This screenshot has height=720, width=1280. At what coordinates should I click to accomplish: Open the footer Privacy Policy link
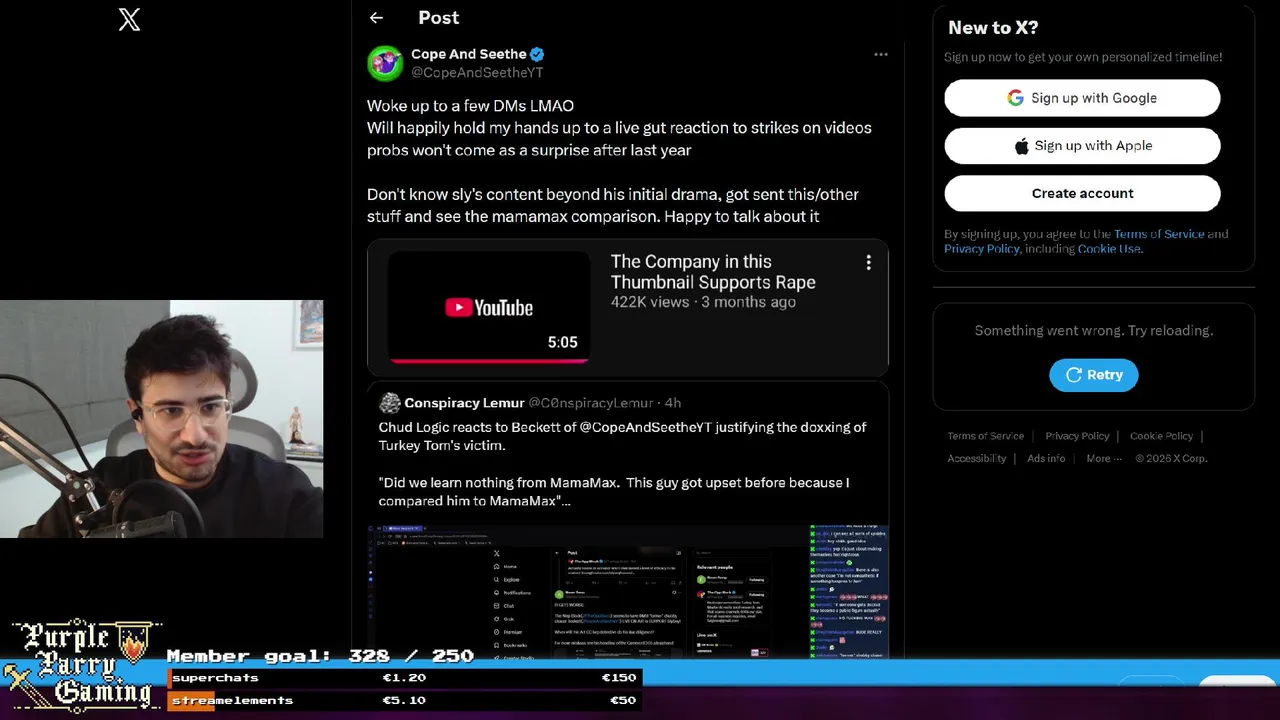click(1077, 436)
